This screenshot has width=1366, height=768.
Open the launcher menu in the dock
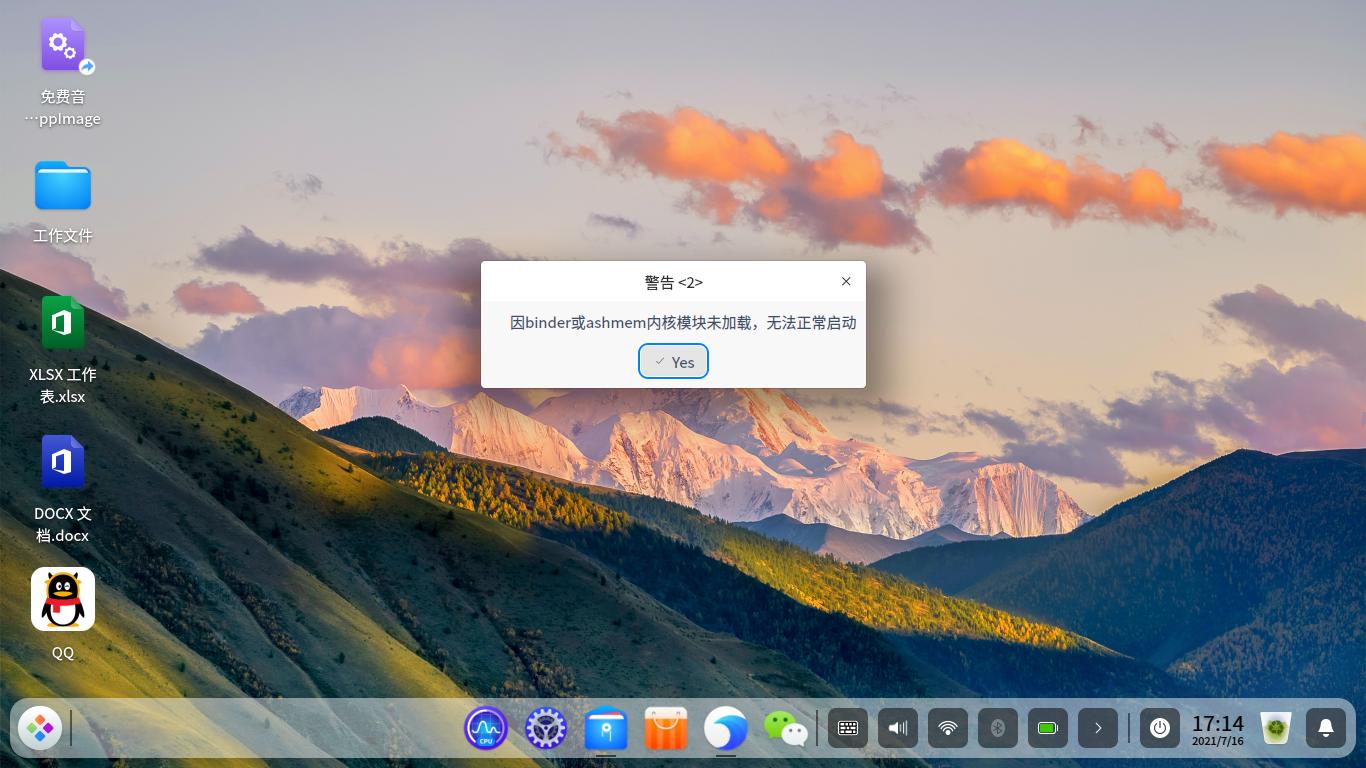40,728
